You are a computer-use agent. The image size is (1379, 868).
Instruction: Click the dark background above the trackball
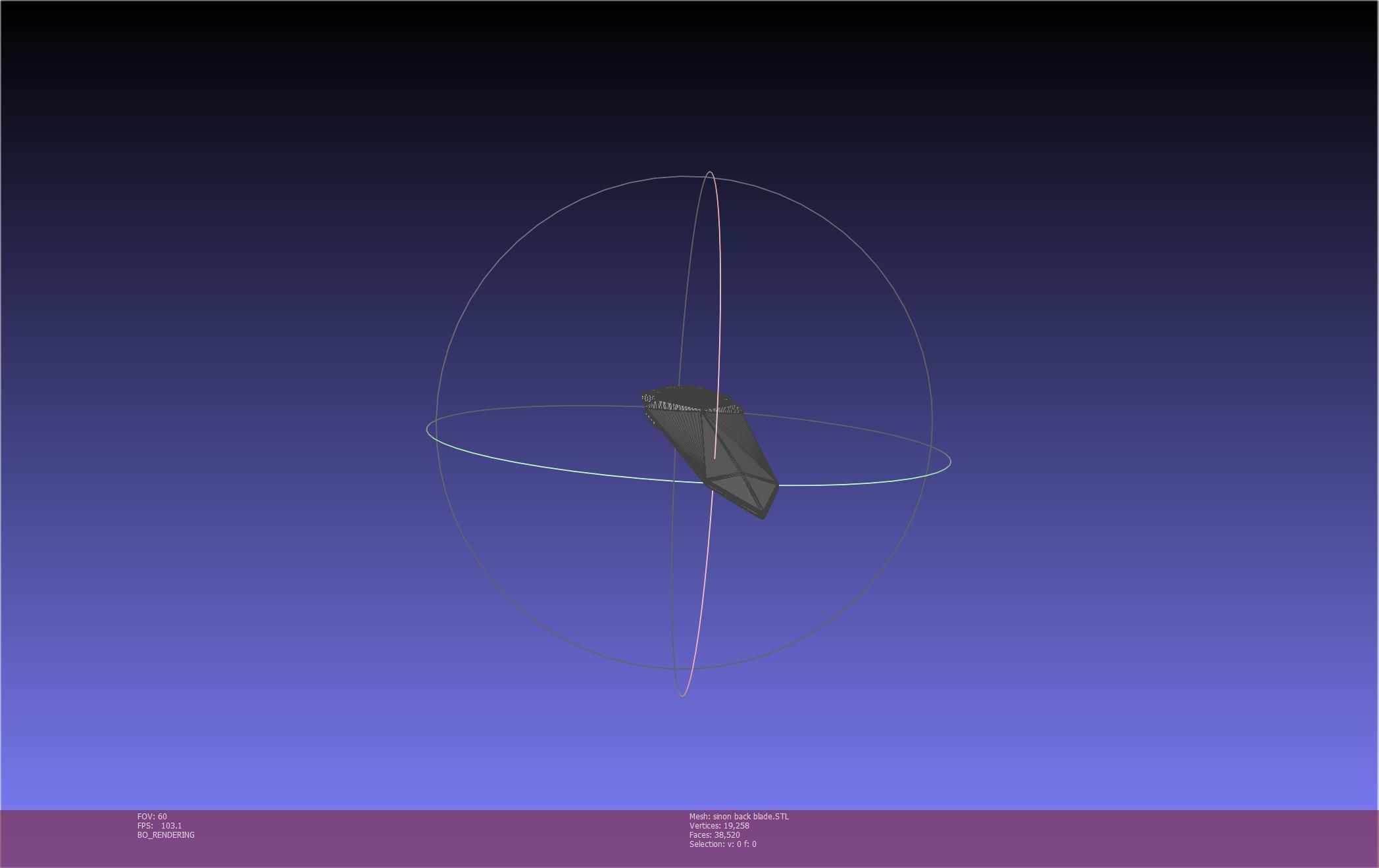[x=684, y=85]
